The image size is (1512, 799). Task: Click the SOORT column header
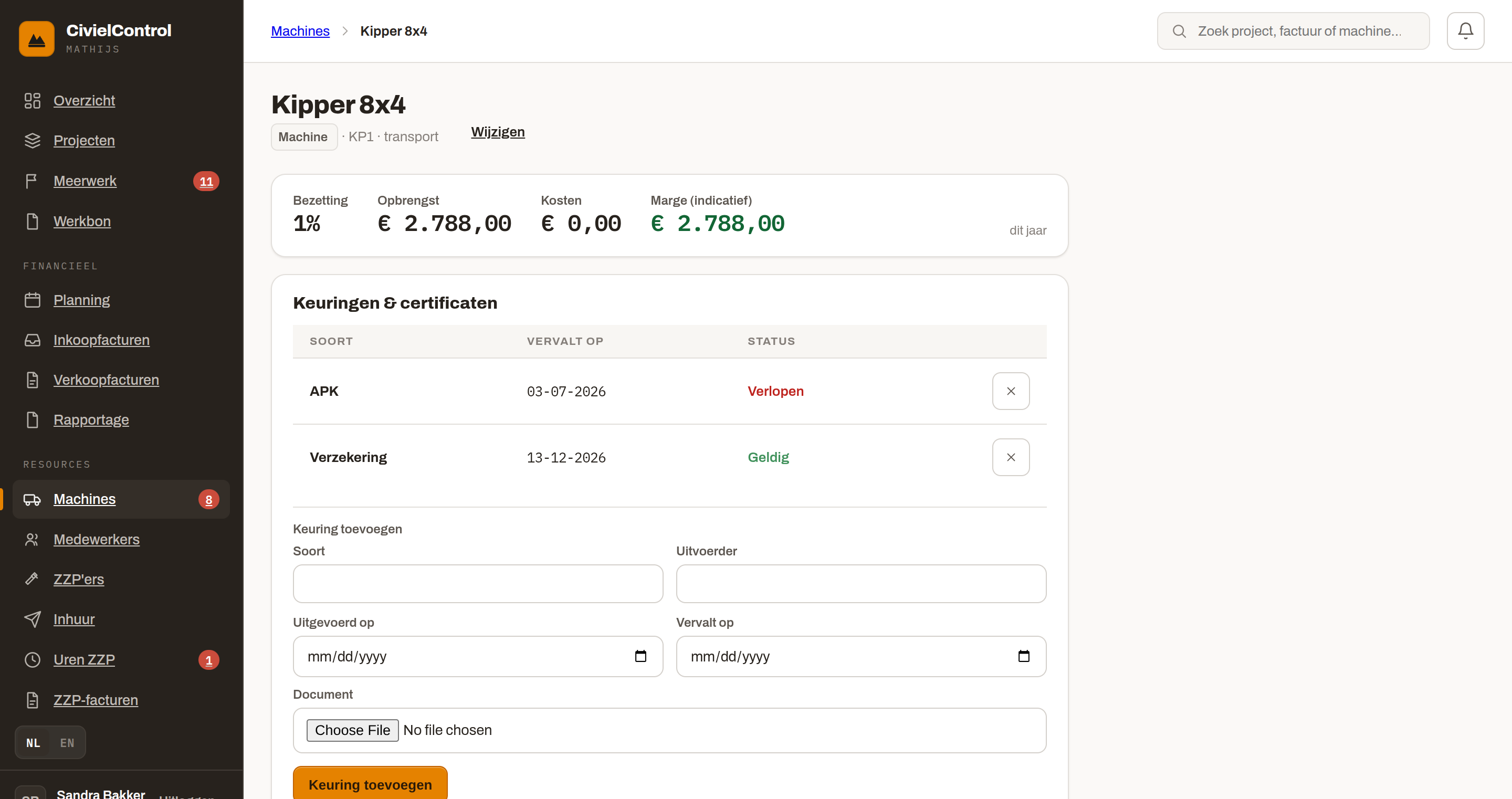tap(331, 341)
